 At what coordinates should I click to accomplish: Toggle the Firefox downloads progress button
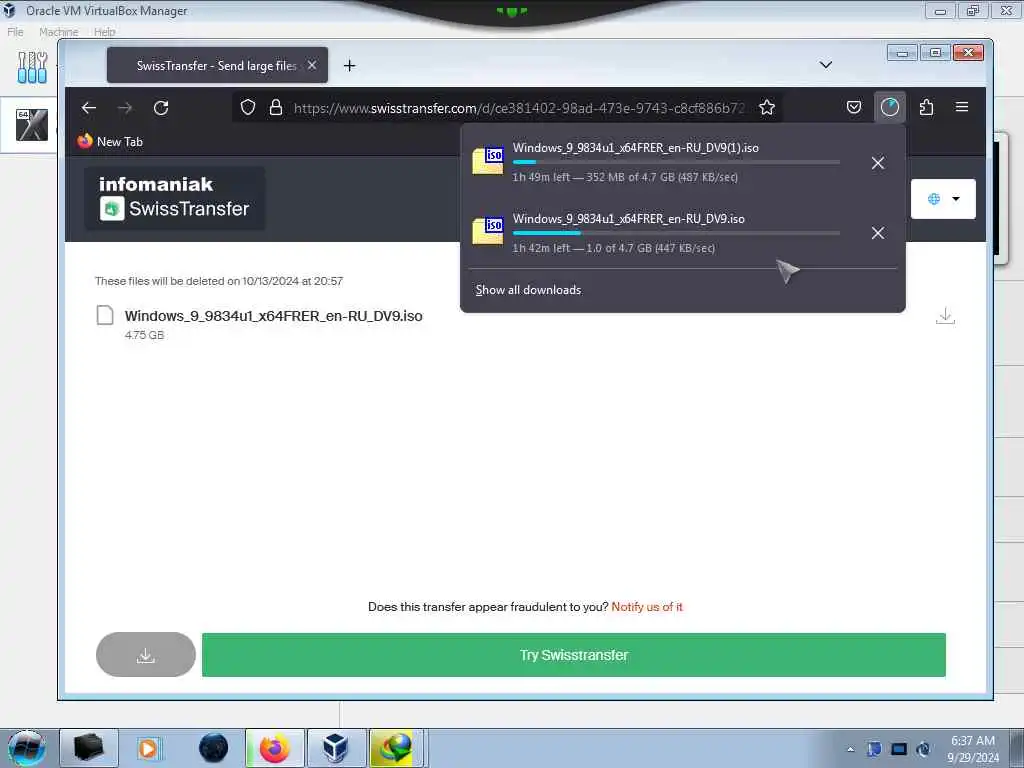click(x=889, y=107)
